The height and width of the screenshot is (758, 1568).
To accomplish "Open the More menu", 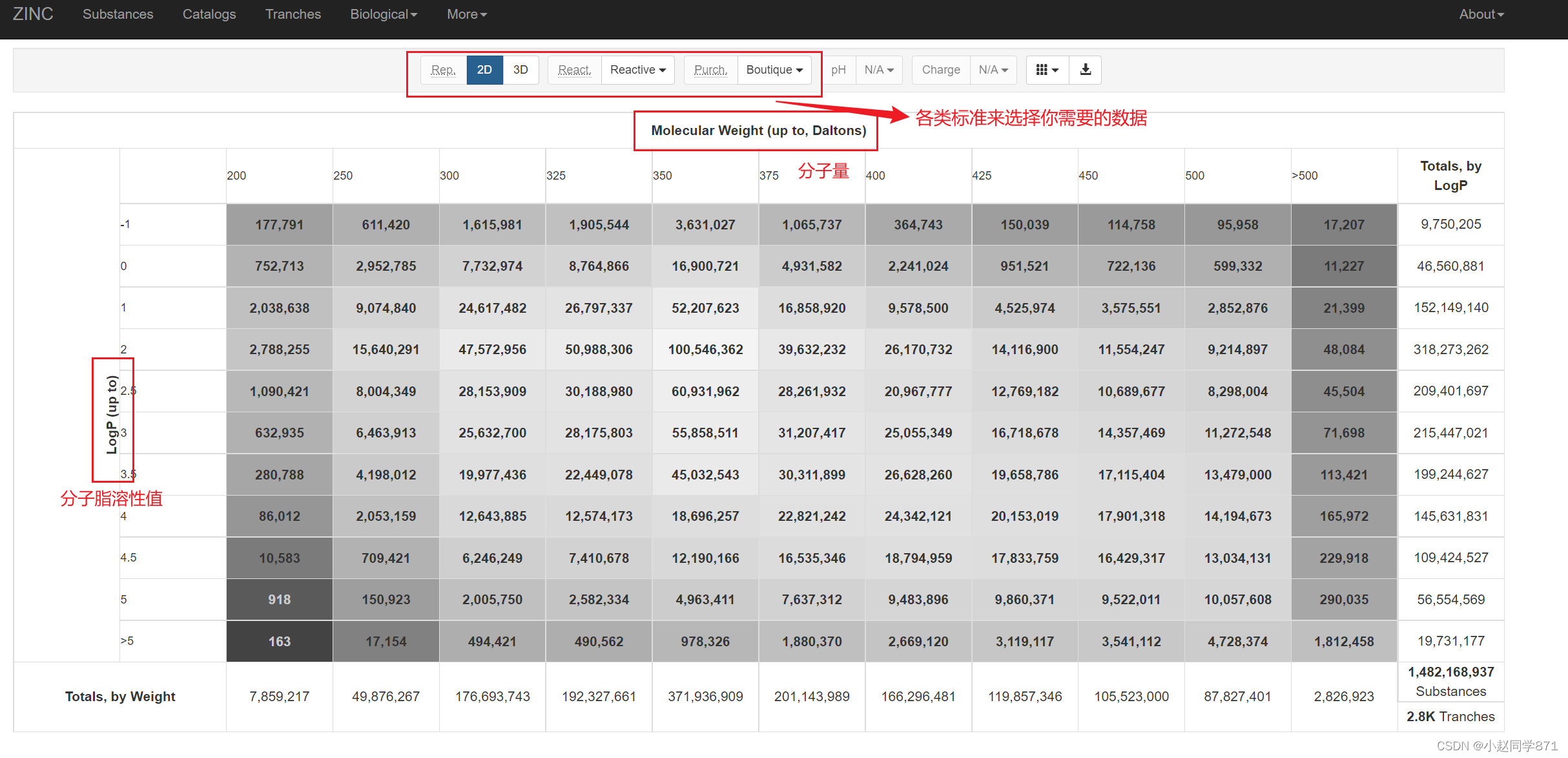I will [x=466, y=14].
